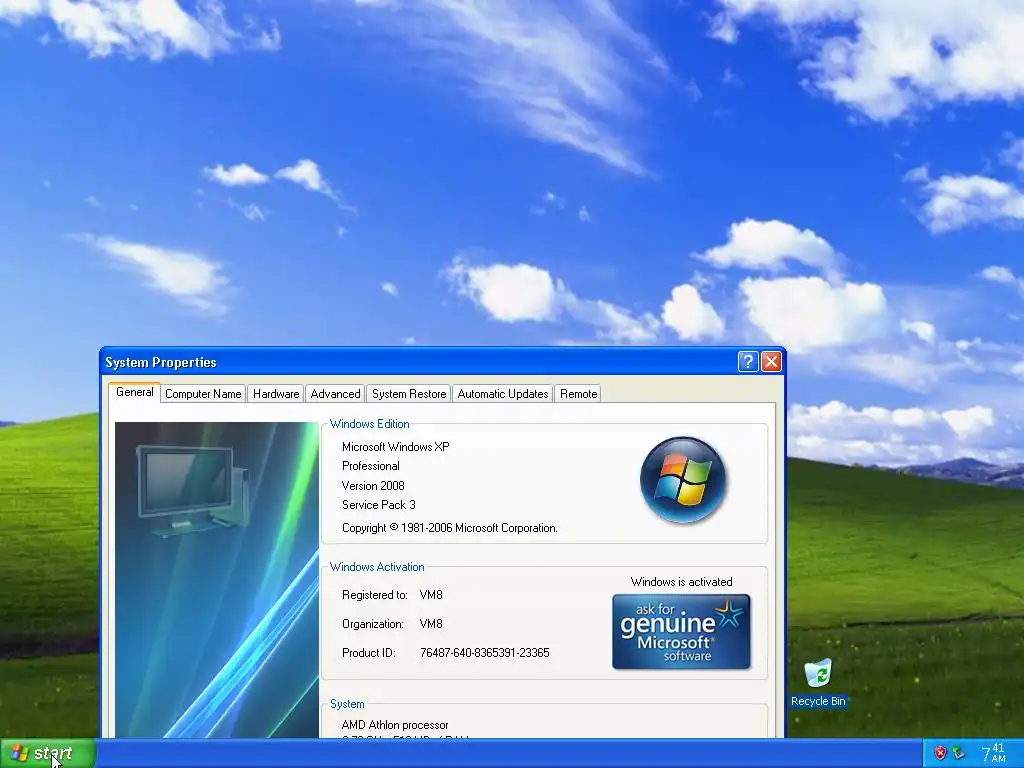Select the General tab

point(135,392)
